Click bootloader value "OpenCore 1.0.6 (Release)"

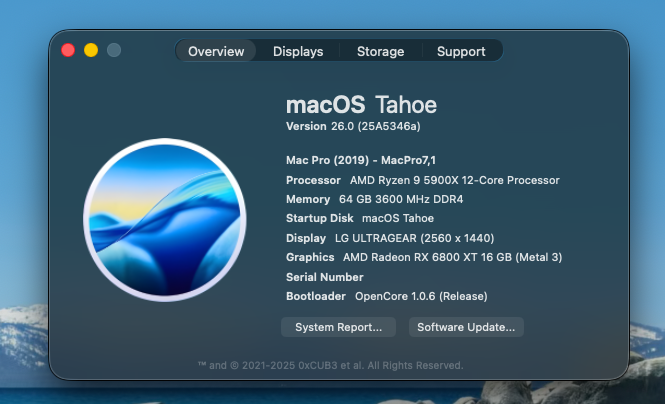pyautogui.click(x=421, y=296)
